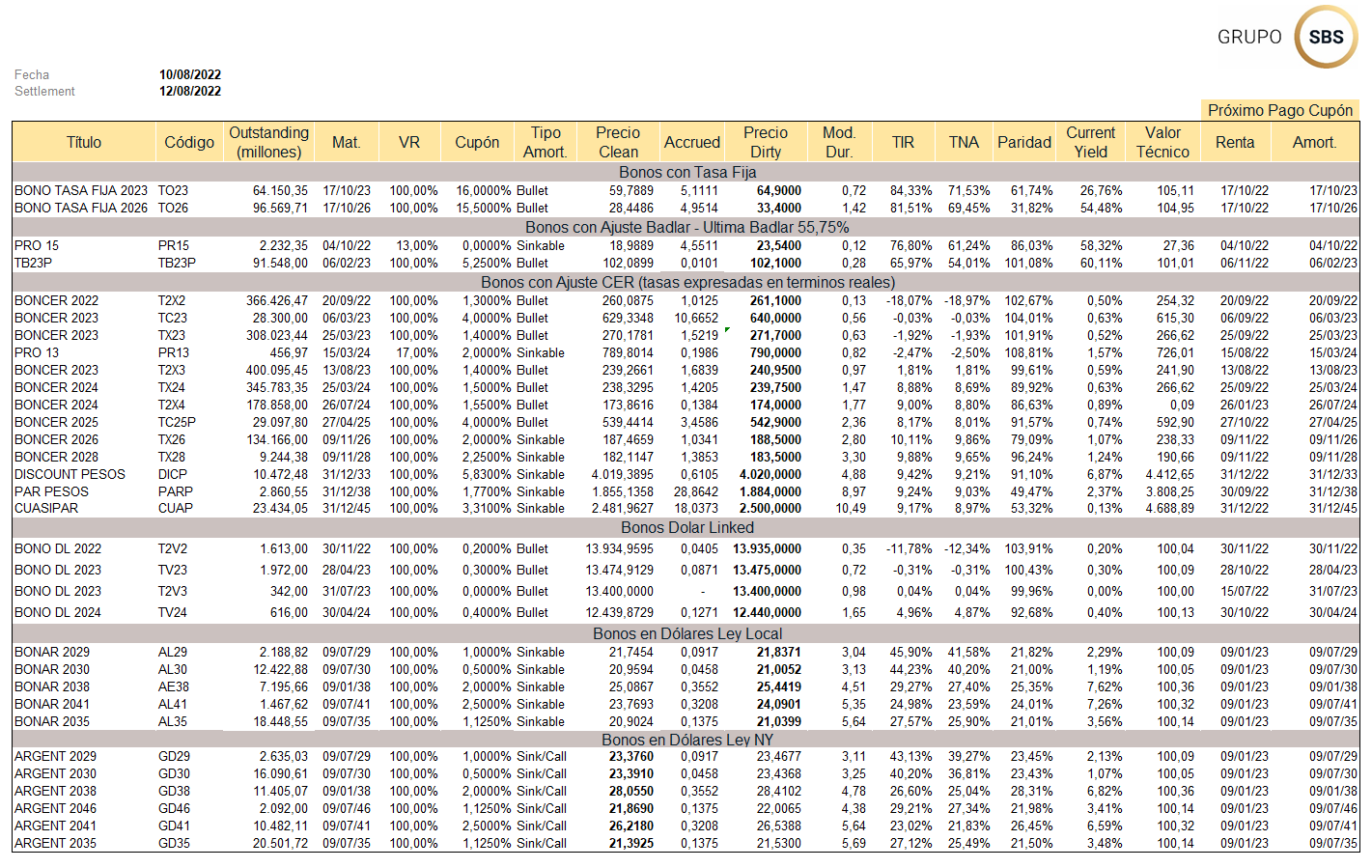
Task: Select the TC25P code cell
Action: [177, 422]
